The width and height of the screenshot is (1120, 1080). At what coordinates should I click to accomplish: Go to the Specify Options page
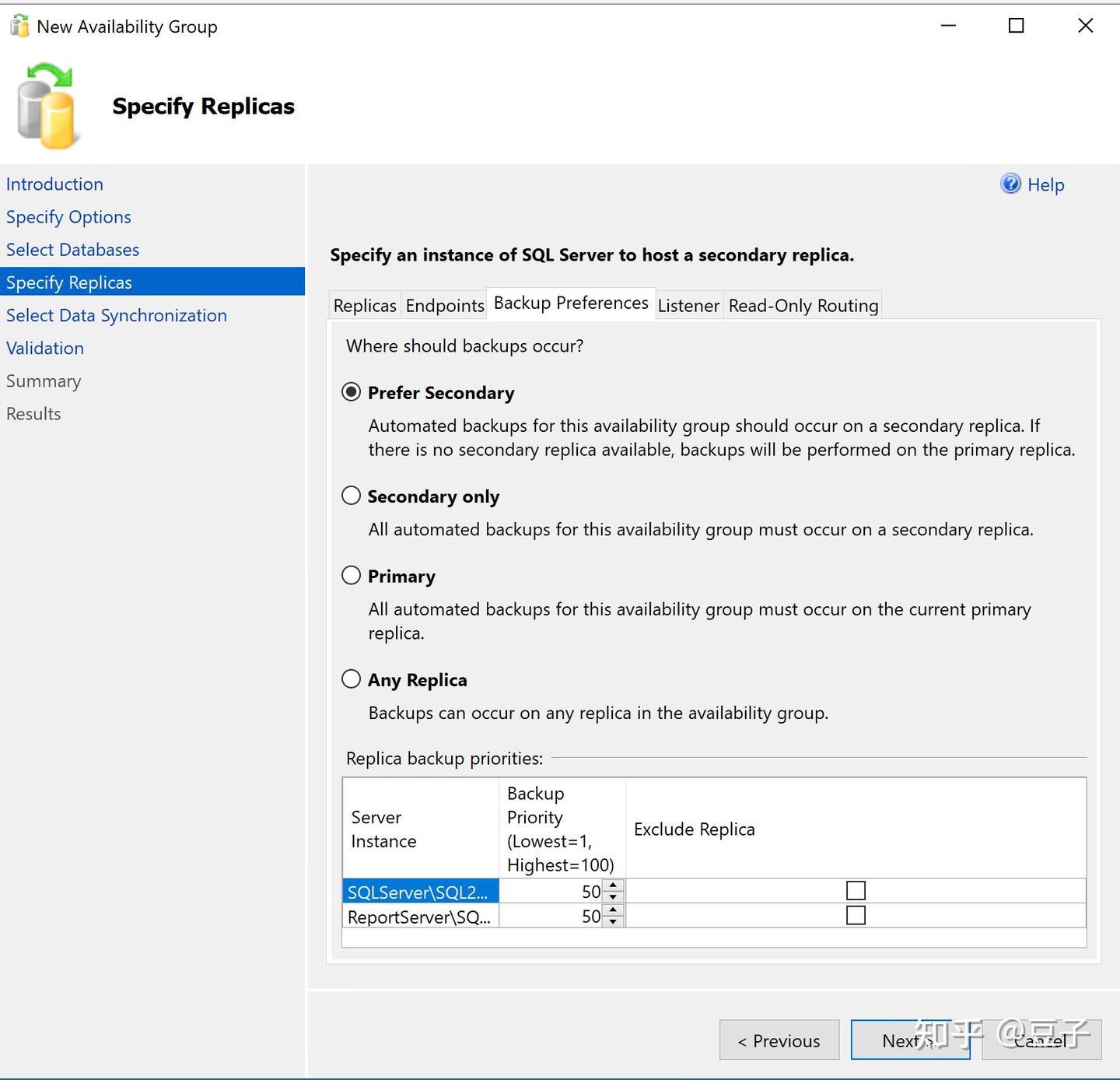pyautogui.click(x=68, y=217)
